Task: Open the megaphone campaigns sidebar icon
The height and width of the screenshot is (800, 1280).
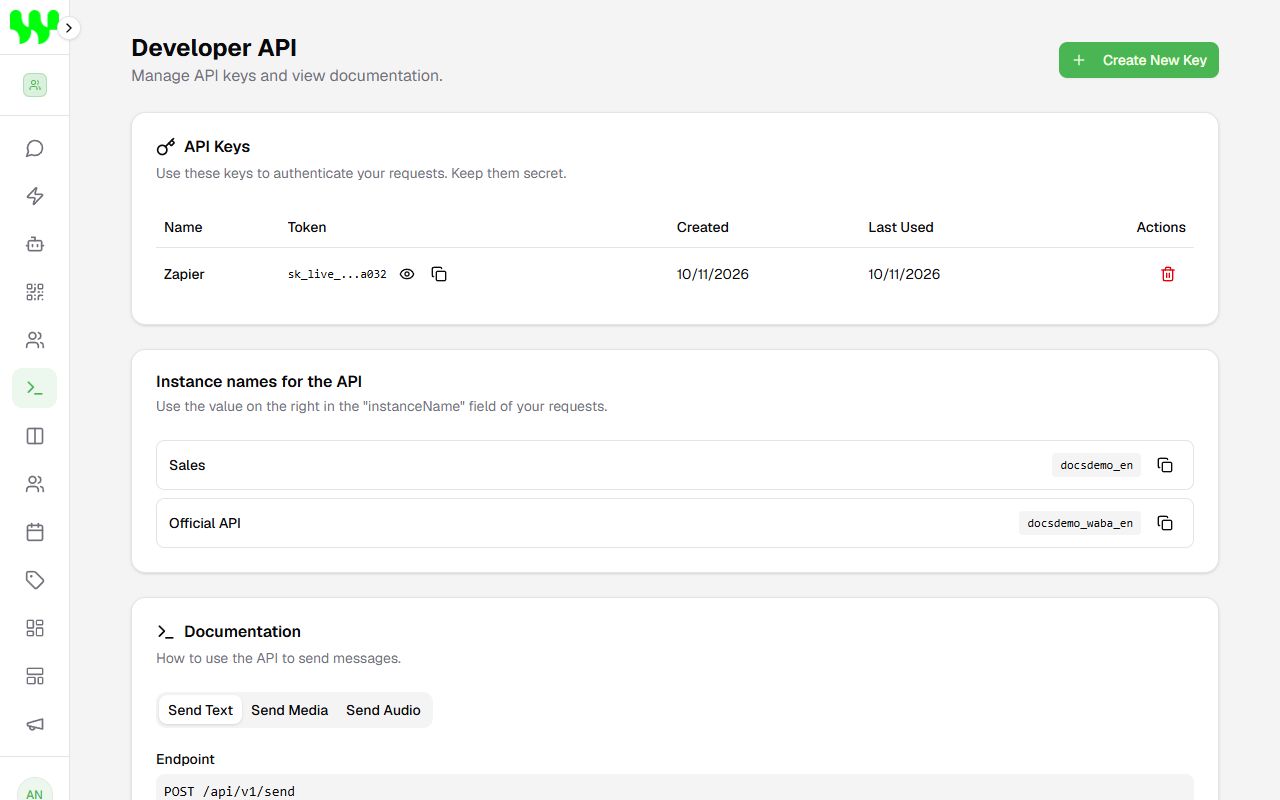Action: [x=35, y=724]
